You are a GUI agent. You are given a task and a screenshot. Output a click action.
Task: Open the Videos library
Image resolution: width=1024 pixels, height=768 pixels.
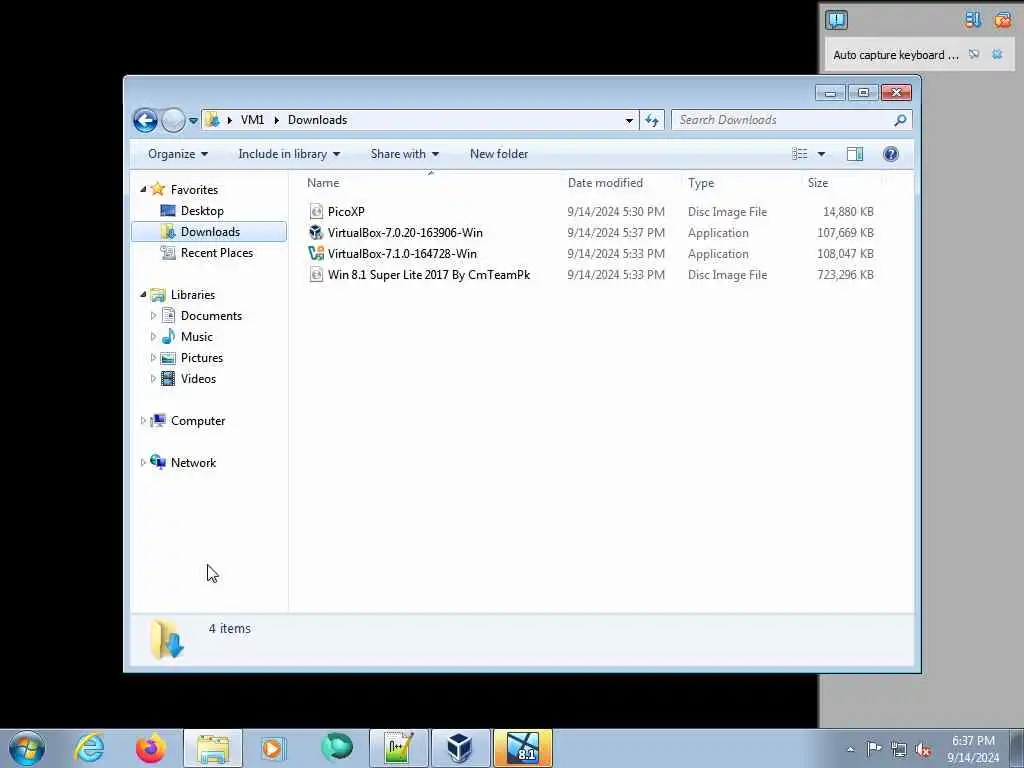click(x=198, y=379)
